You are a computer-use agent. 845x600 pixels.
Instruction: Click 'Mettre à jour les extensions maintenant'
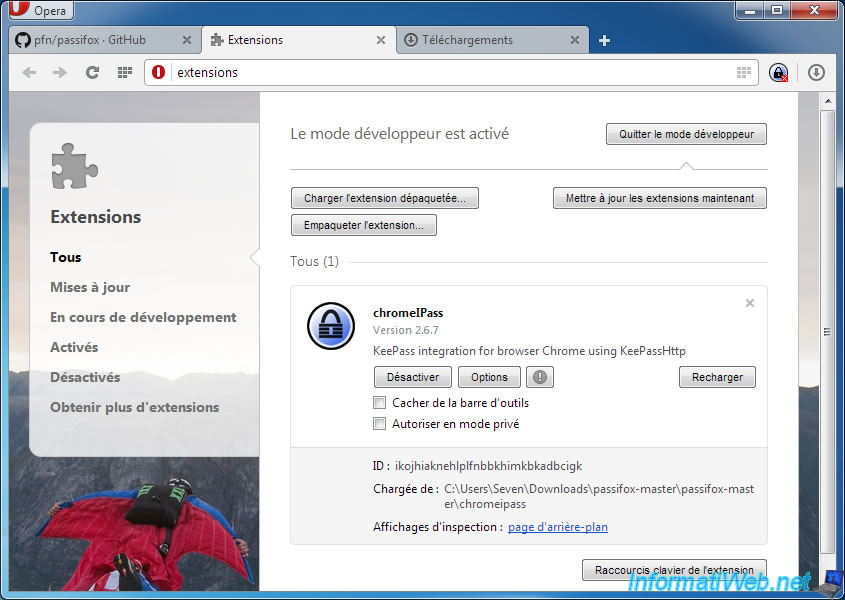[660, 198]
